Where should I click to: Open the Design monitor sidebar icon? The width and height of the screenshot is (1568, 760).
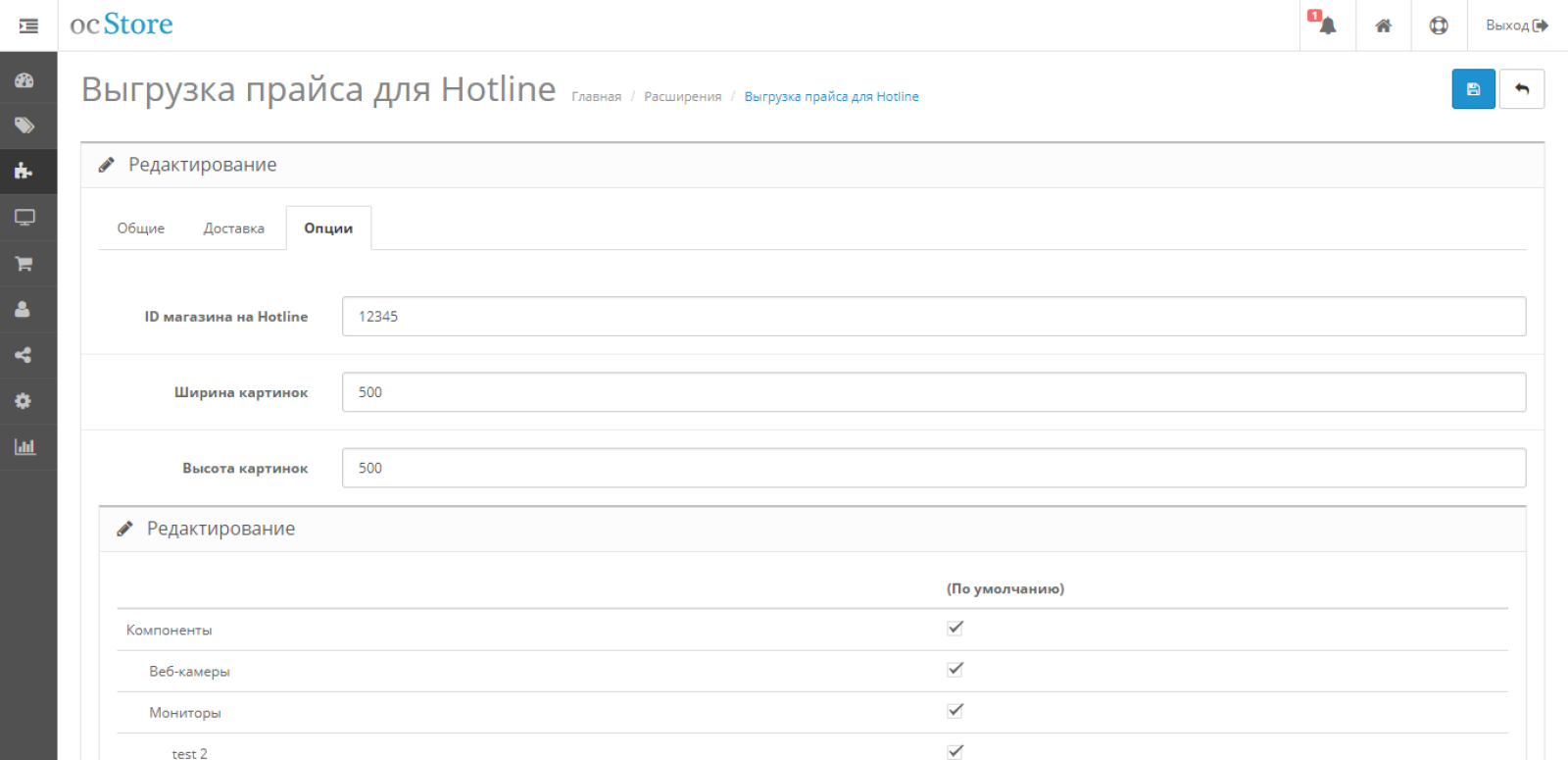click(x=24, y=218)
